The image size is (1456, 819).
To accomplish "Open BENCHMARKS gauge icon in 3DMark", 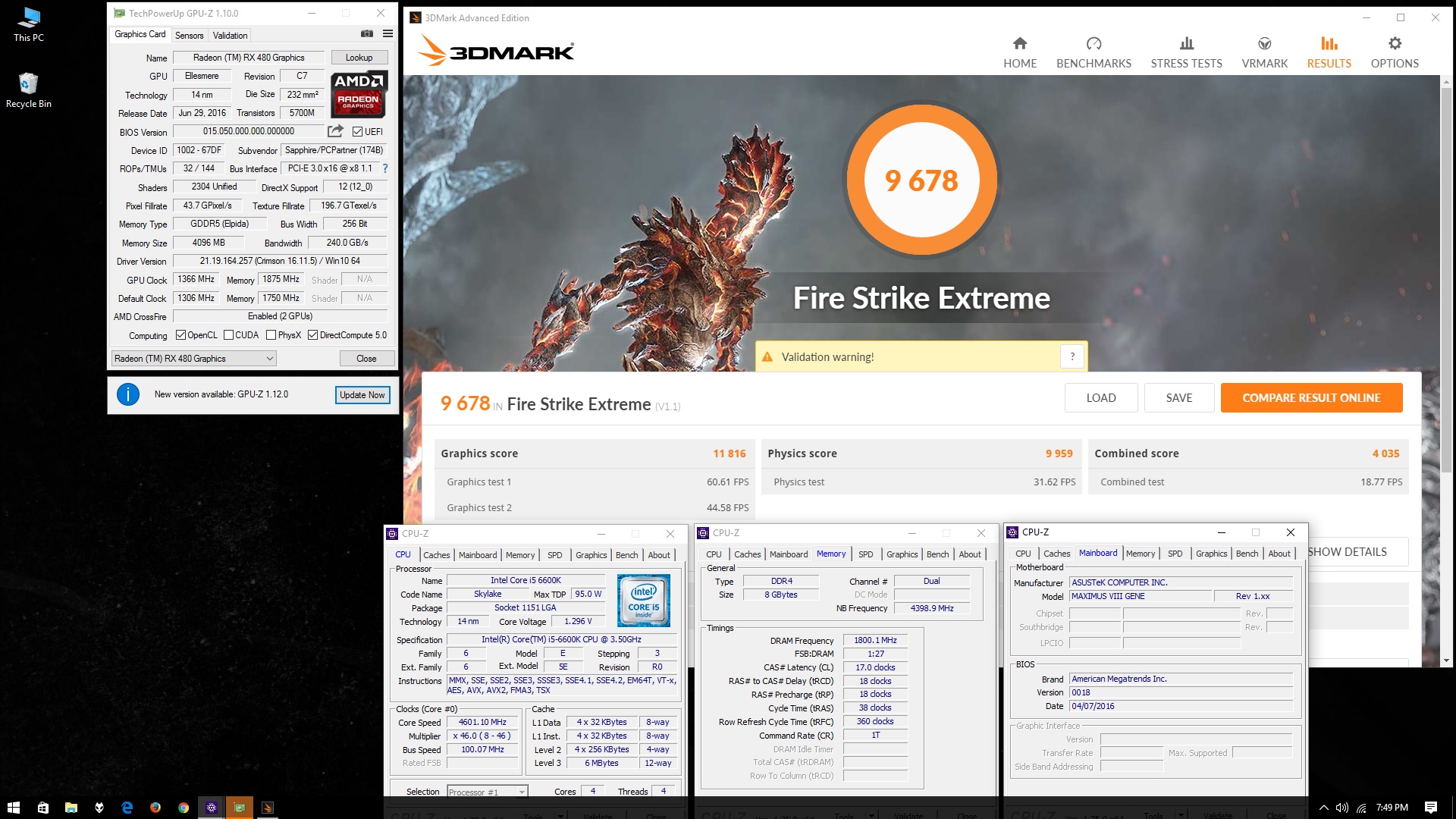I will tap(1094, 43).
